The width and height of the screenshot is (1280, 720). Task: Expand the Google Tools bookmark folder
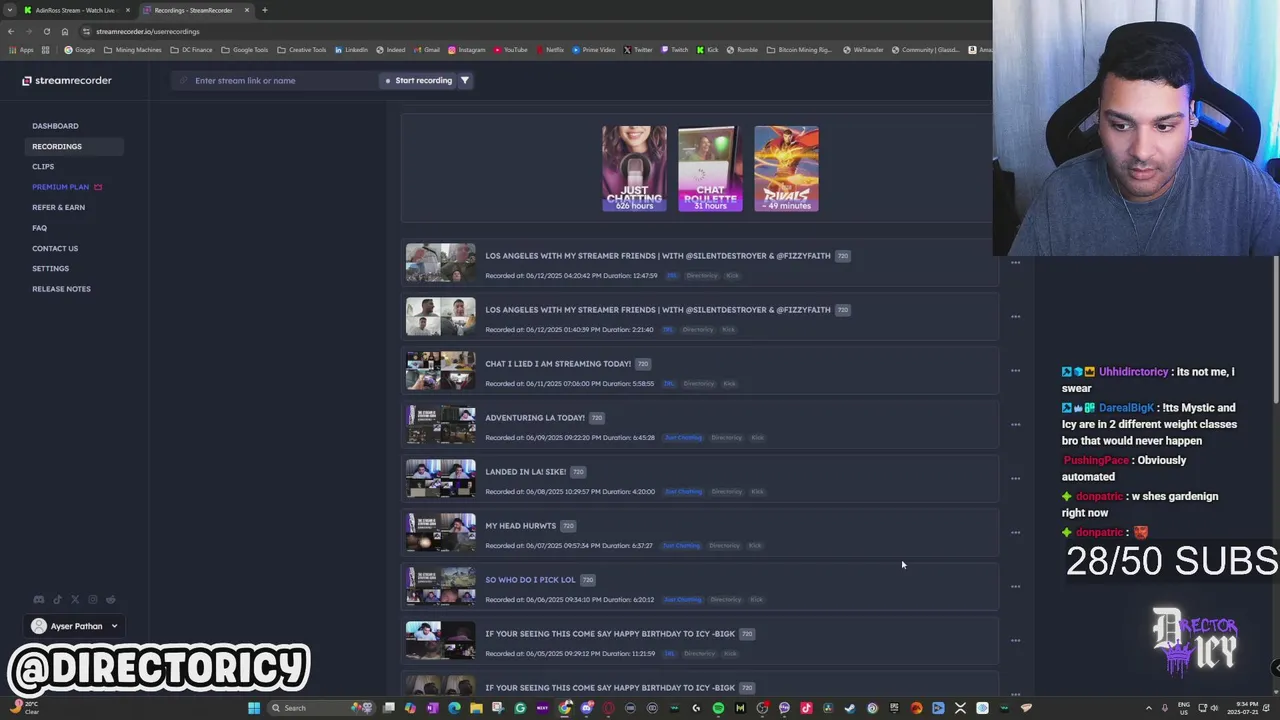pos(245,50)
